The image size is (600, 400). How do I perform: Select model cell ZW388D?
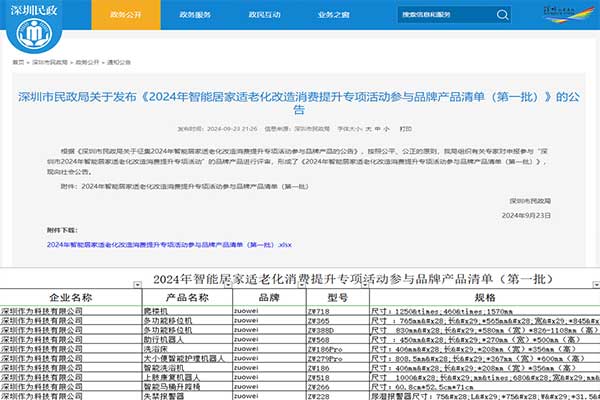338,330
